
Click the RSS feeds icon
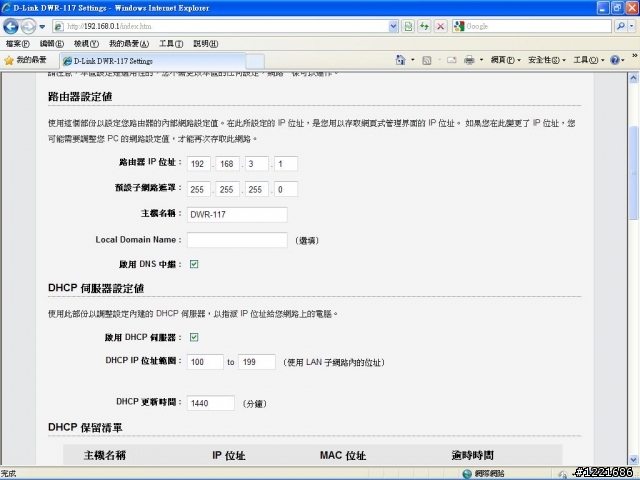coord(427,60)
